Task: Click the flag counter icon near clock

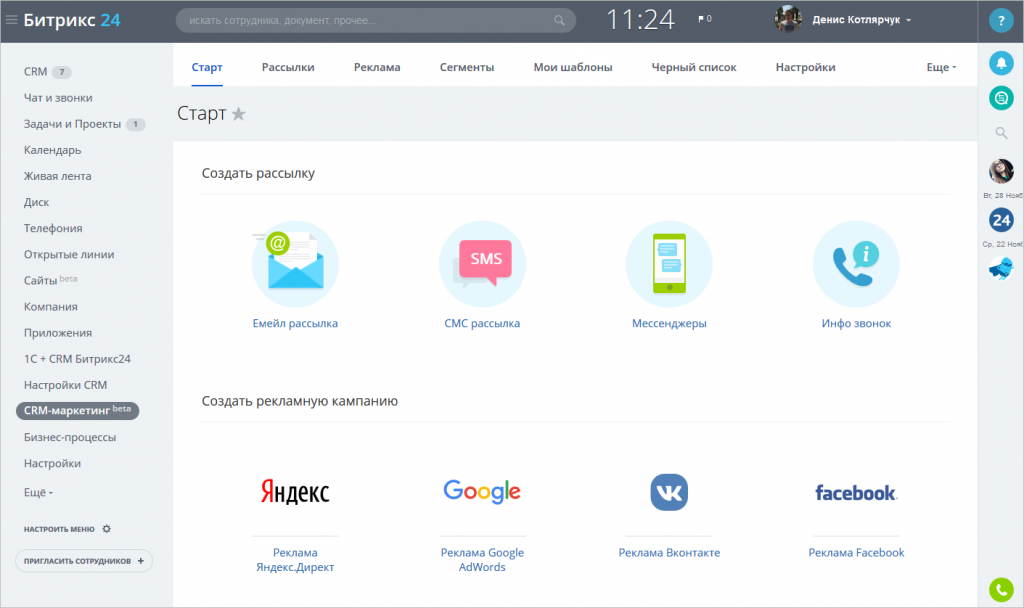Action: (x=705, y=19)
